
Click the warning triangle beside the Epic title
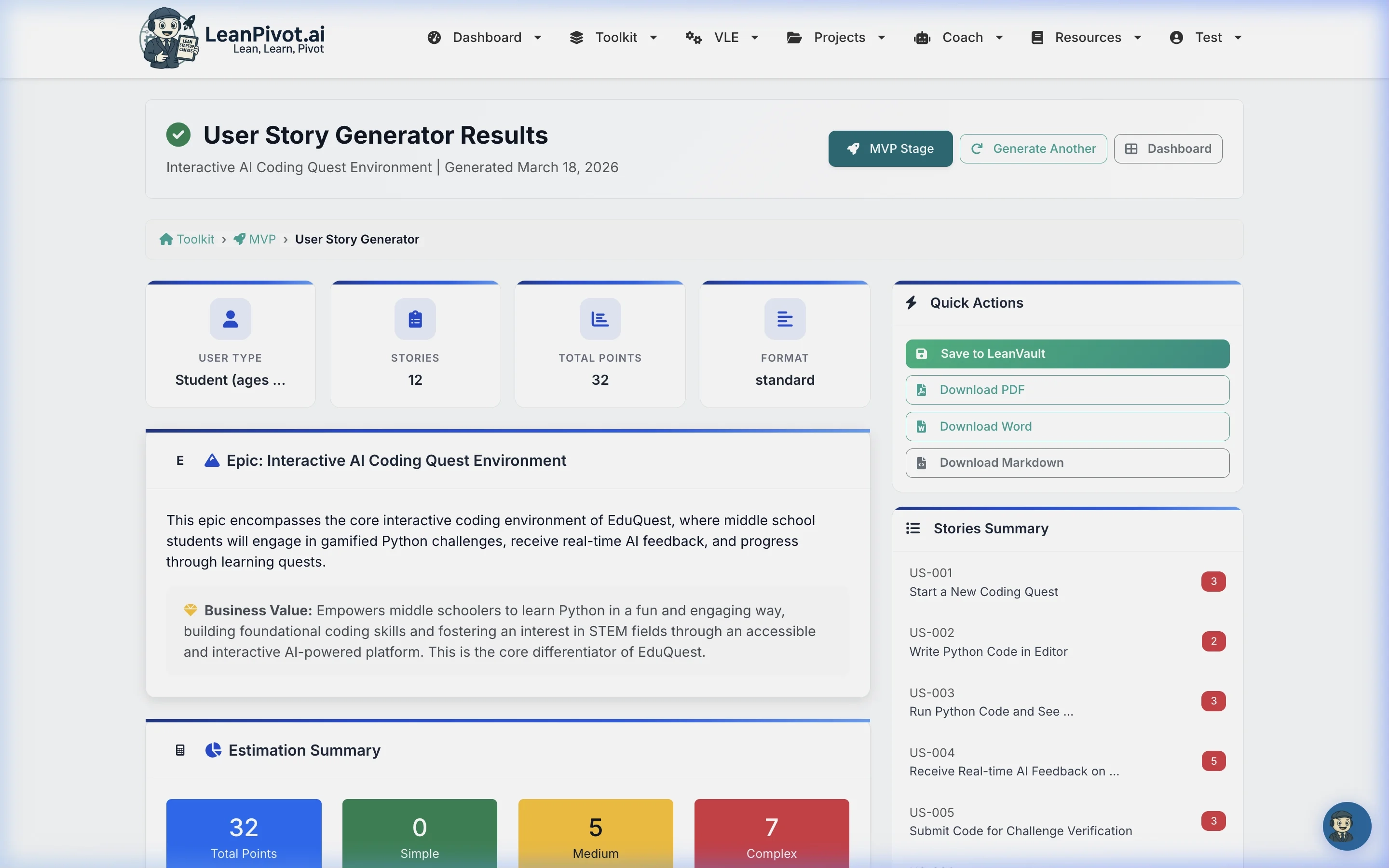(x=212, y=461)
